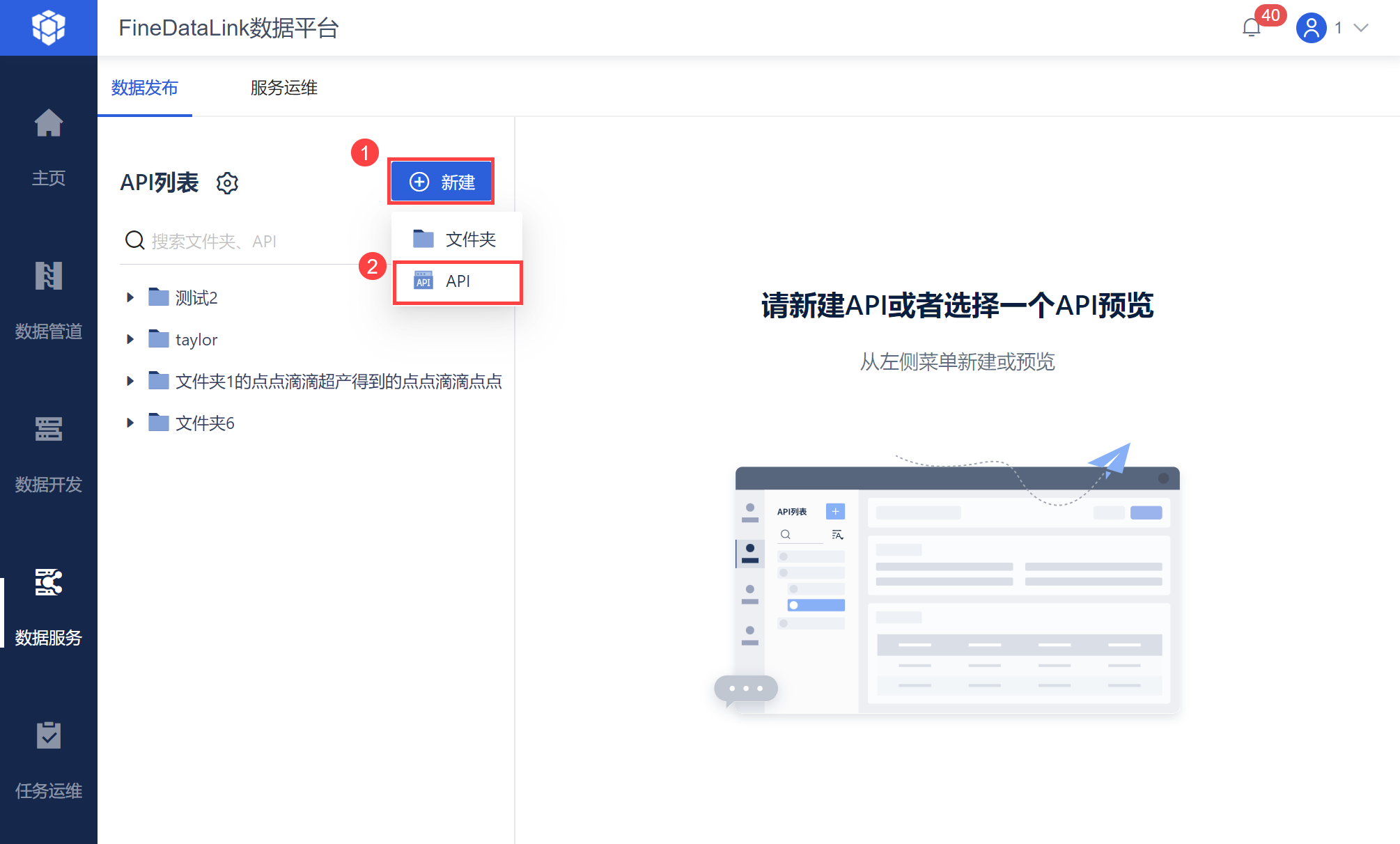Image resolution: width=1400 pixels, height=844 pixels.
Task: Click the user avatar icon
Action: (1311, 28)
